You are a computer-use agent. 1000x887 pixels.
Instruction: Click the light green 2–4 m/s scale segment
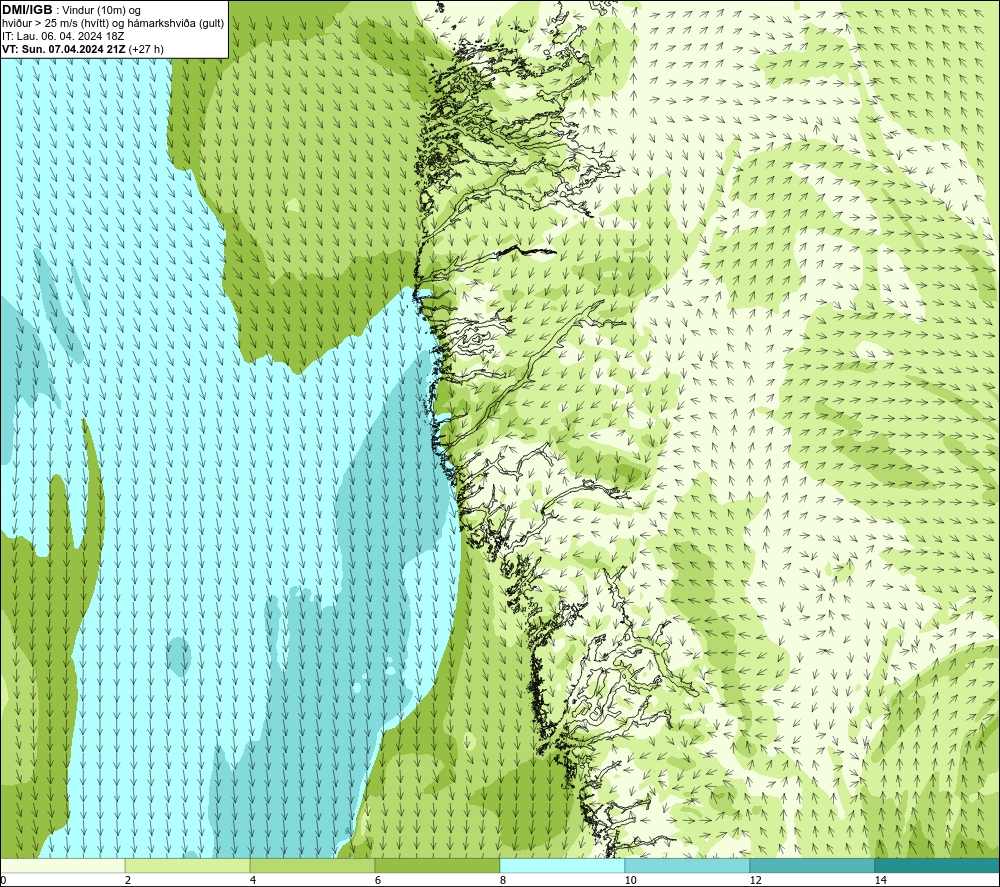pyautogui.click(x=188, y=865)
